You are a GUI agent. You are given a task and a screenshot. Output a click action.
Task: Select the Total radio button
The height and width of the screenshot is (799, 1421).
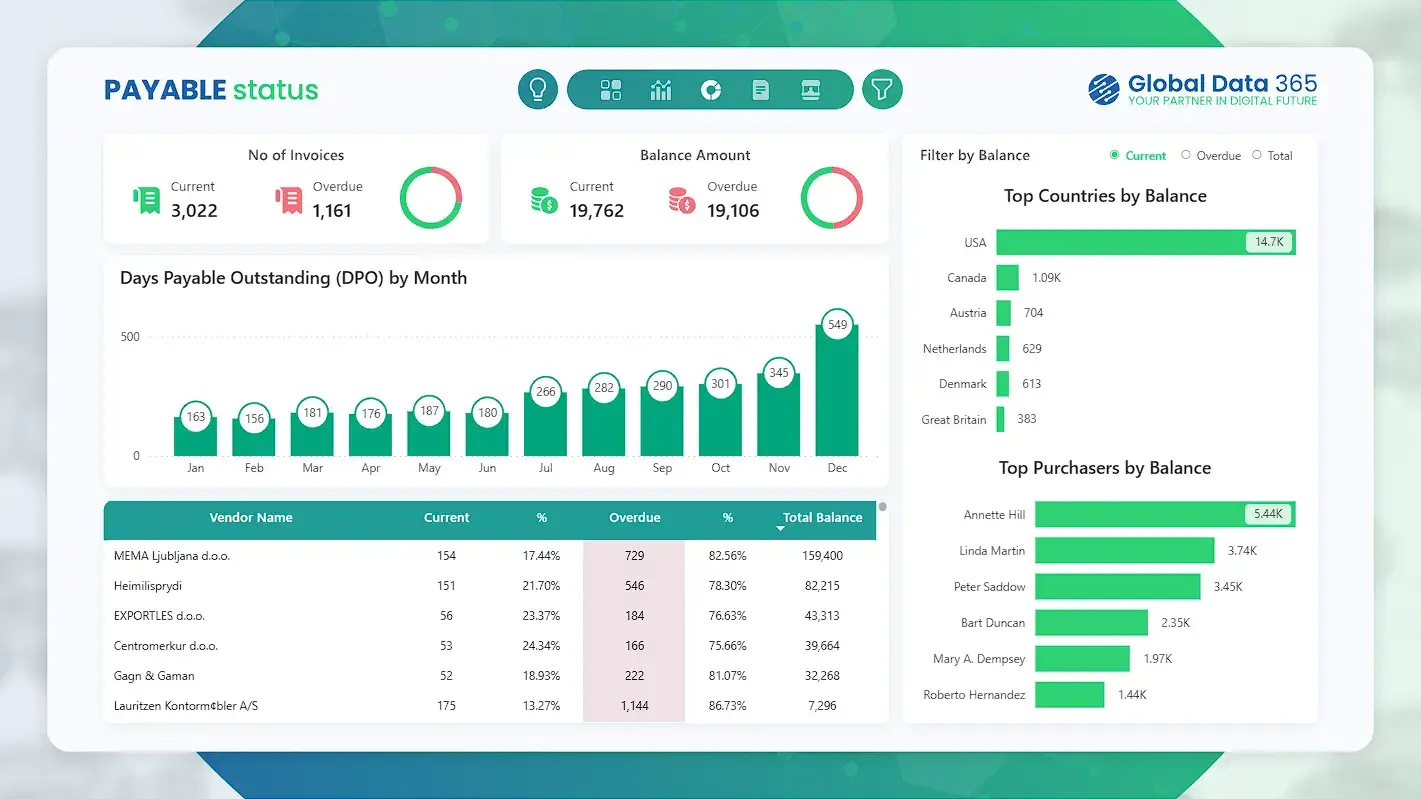tap(1257, 156)
